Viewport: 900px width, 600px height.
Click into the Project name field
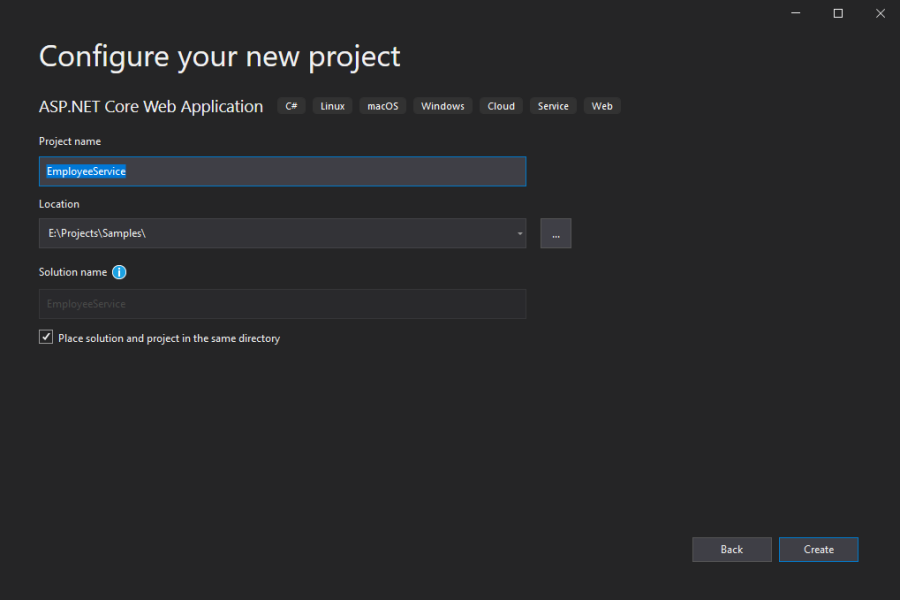click(x=282, y=171)
